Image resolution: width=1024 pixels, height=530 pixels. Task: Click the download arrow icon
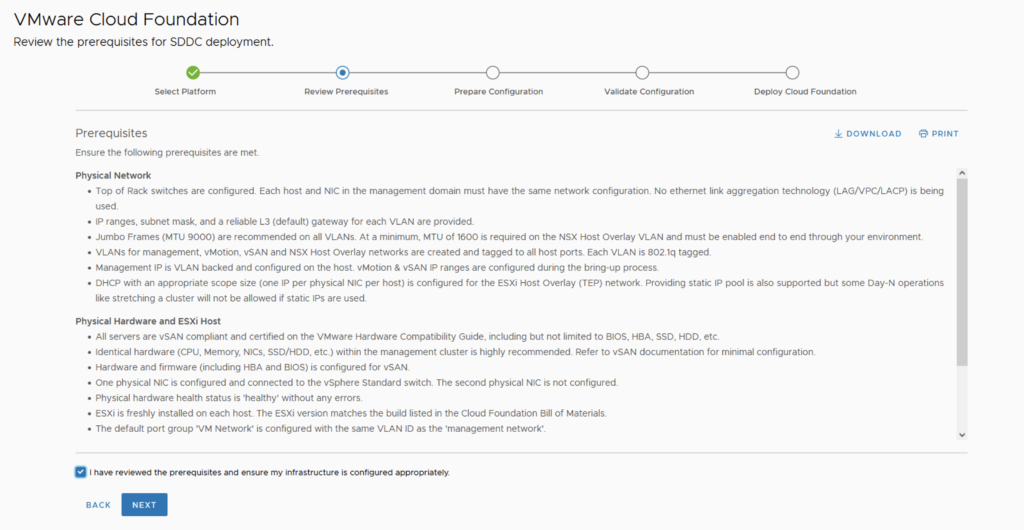pyautogui.click(x=838, y=134)
